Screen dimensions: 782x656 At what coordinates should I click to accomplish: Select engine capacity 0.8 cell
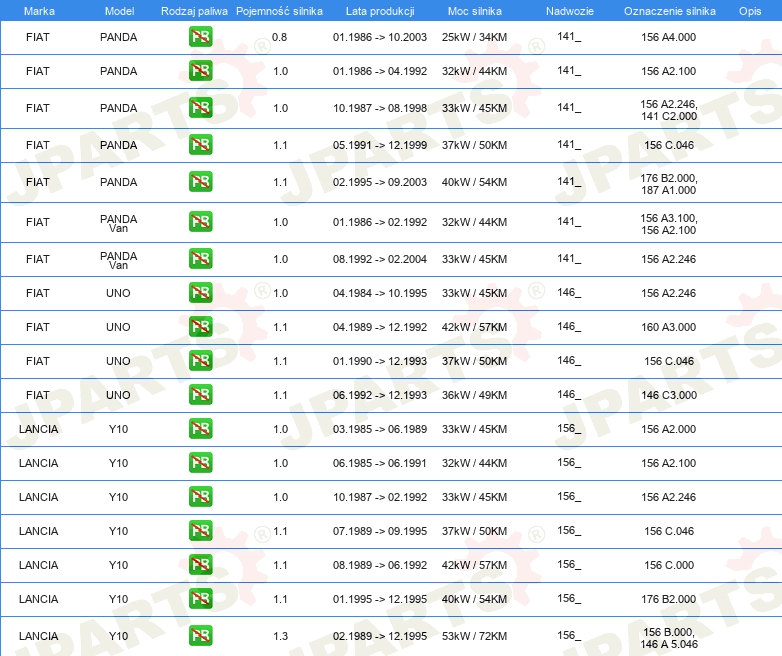[279, 37]
